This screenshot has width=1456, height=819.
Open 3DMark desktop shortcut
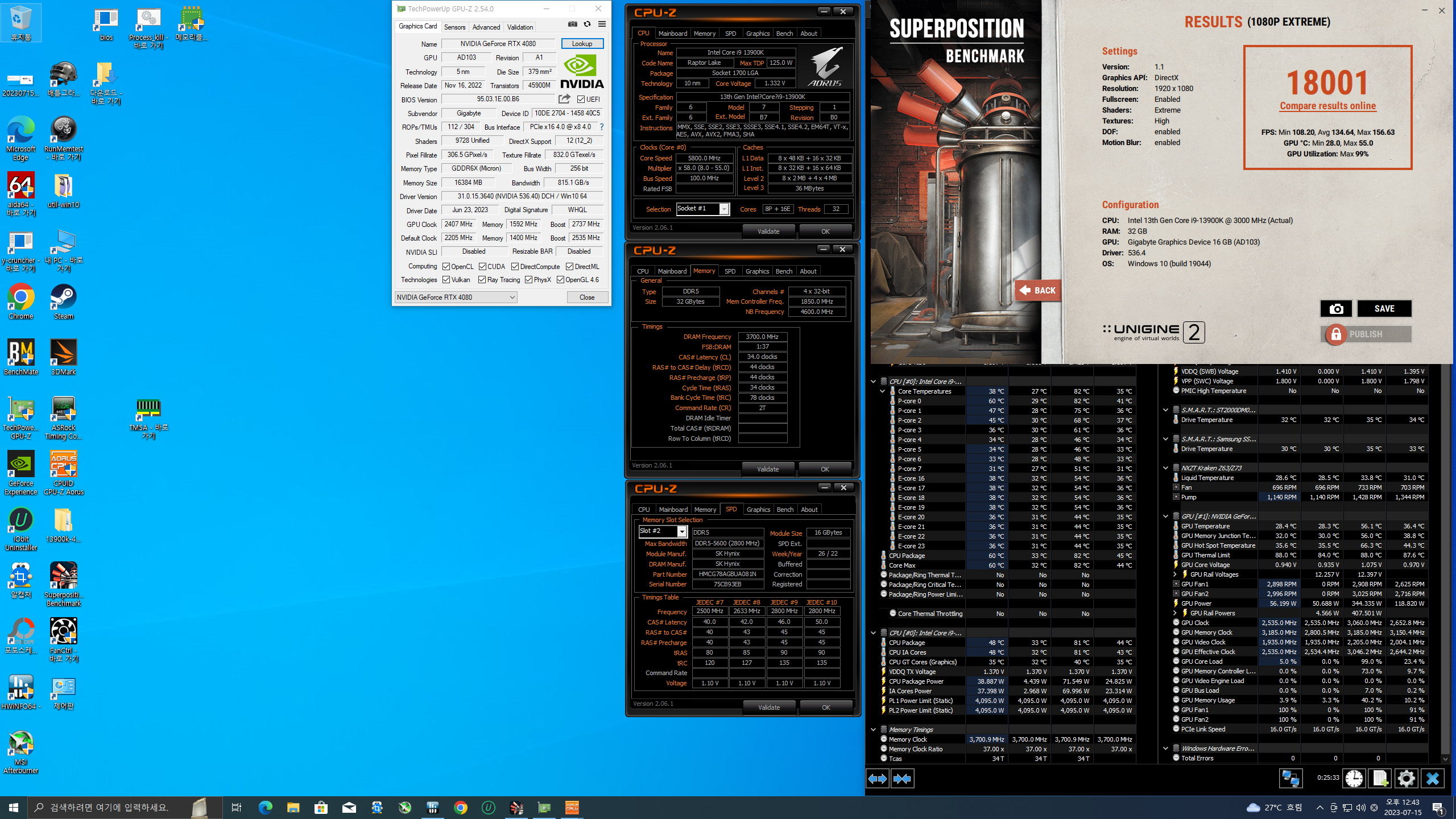click(x=63, y=357)
